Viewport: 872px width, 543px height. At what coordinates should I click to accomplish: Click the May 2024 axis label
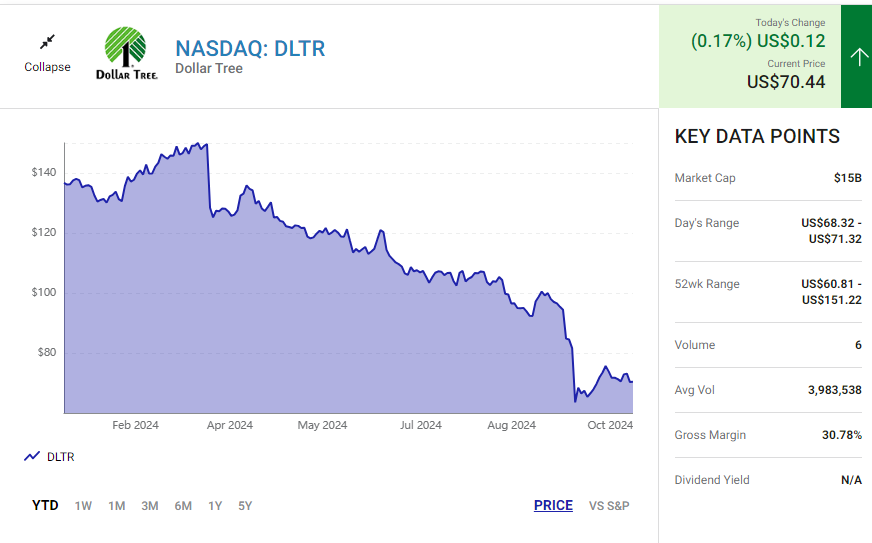pos(322,425)
